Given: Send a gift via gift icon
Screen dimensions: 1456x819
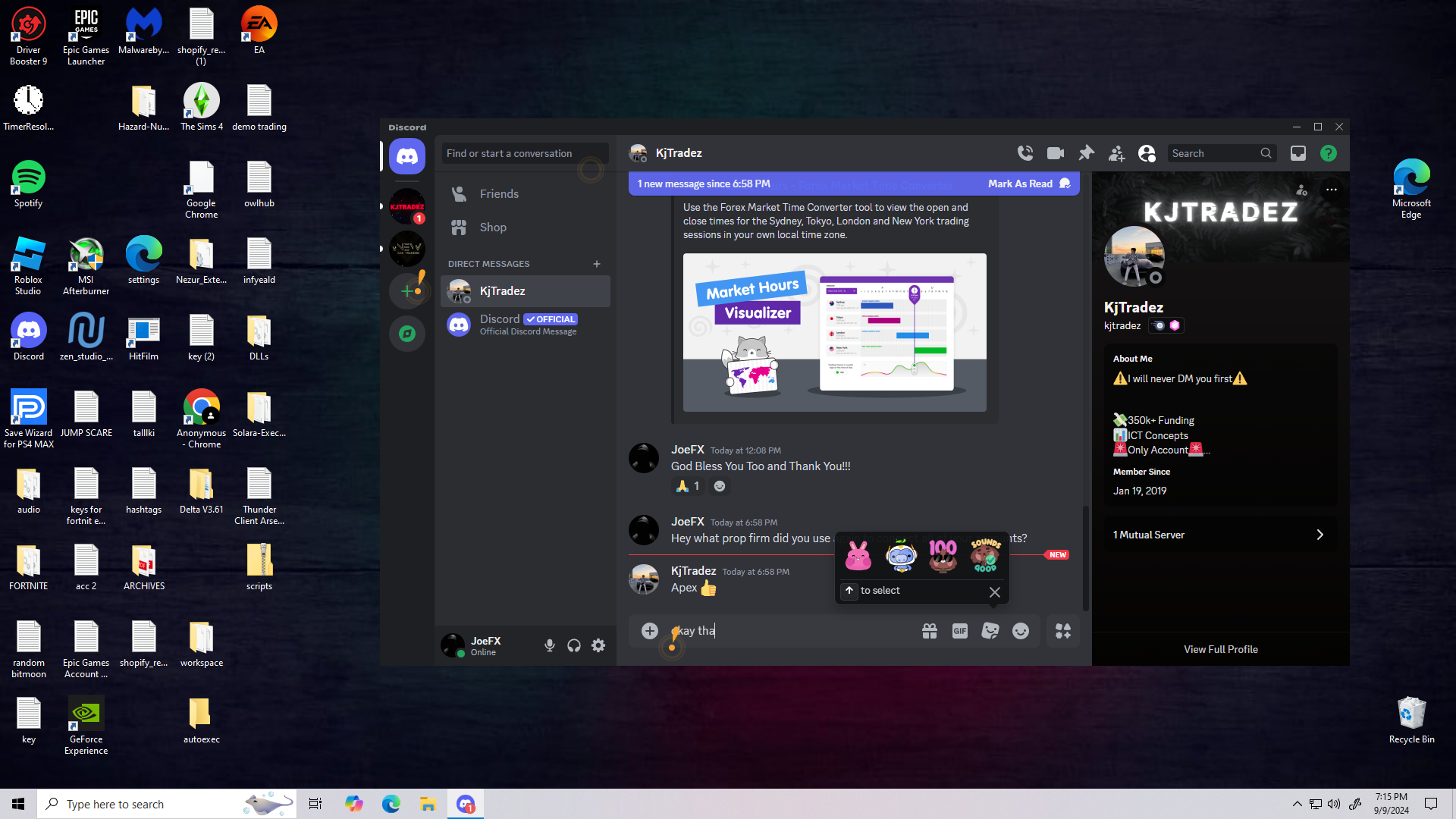Looking at the screenshot, I should pyautogui.click(x=930, y=631).
